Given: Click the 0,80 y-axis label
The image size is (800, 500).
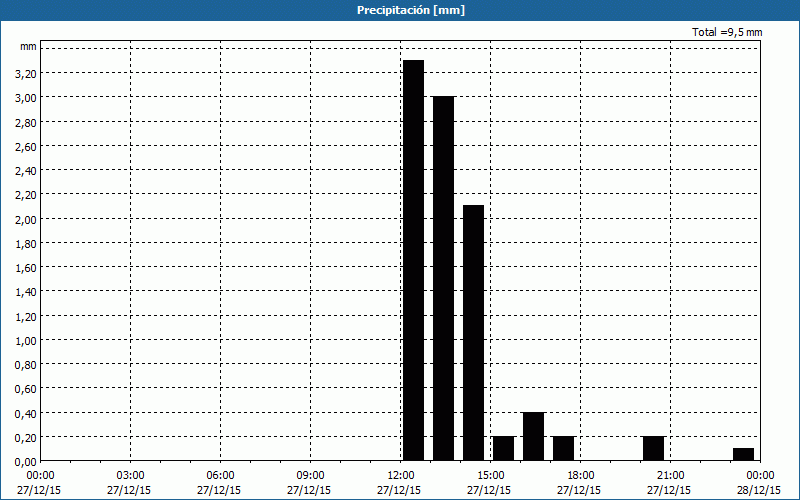Looking at the screenshot, I should (x=26, y=365).
